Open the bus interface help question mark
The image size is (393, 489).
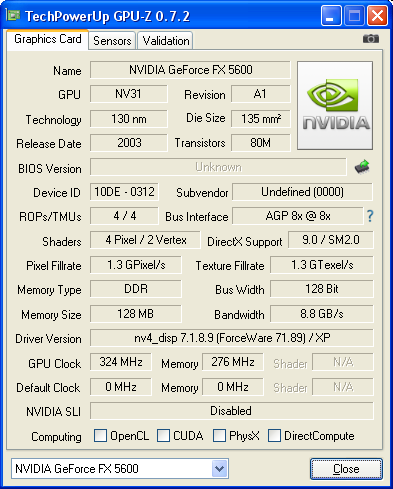(x=370, y=216)
